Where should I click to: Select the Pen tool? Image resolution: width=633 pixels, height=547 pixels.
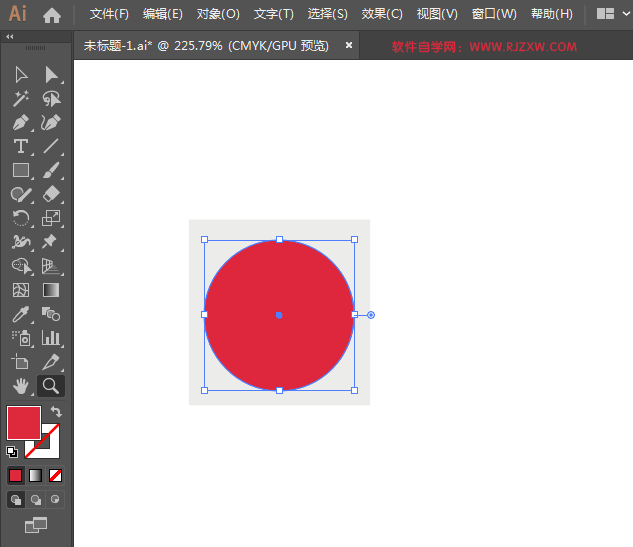21,123
